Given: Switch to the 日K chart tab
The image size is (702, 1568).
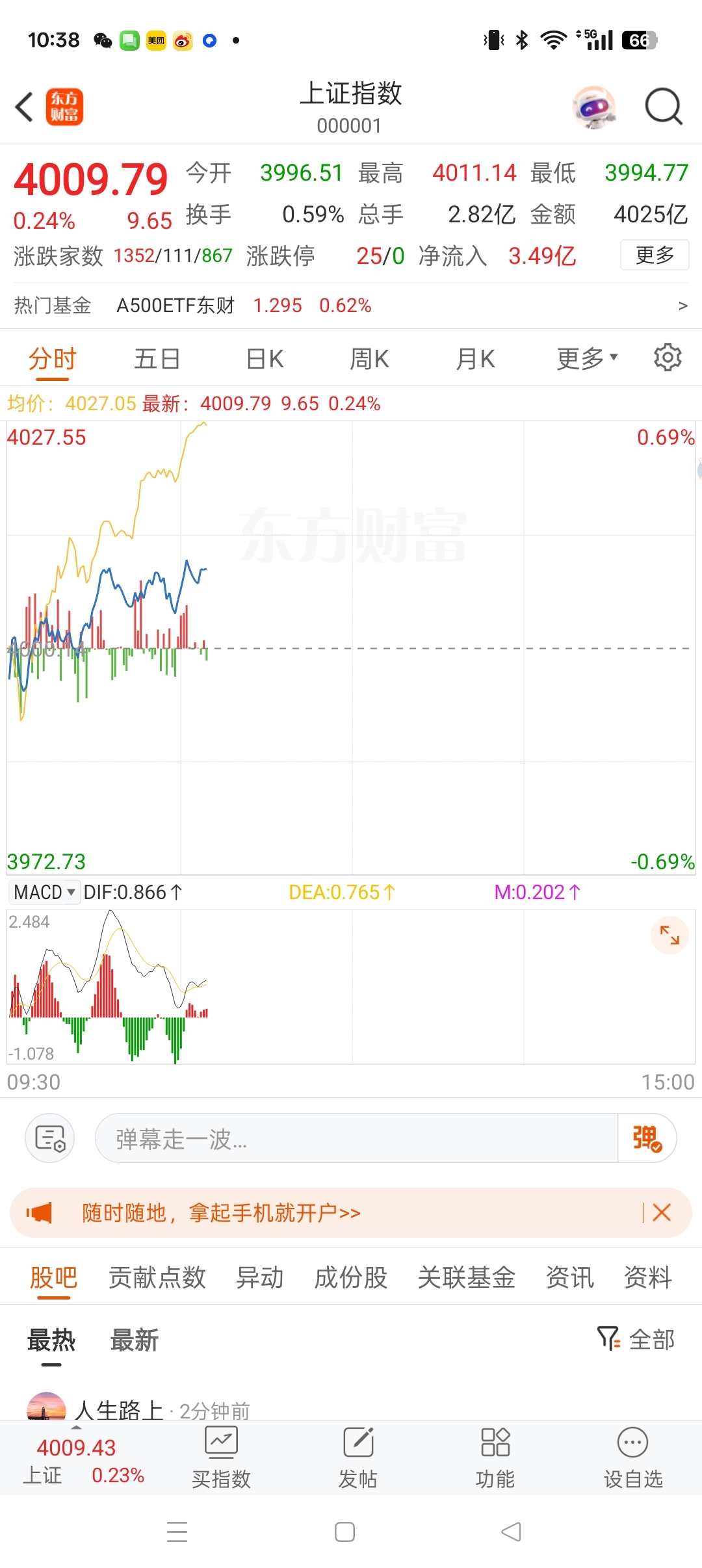Looking at the screenshot, I should [265, 359].
